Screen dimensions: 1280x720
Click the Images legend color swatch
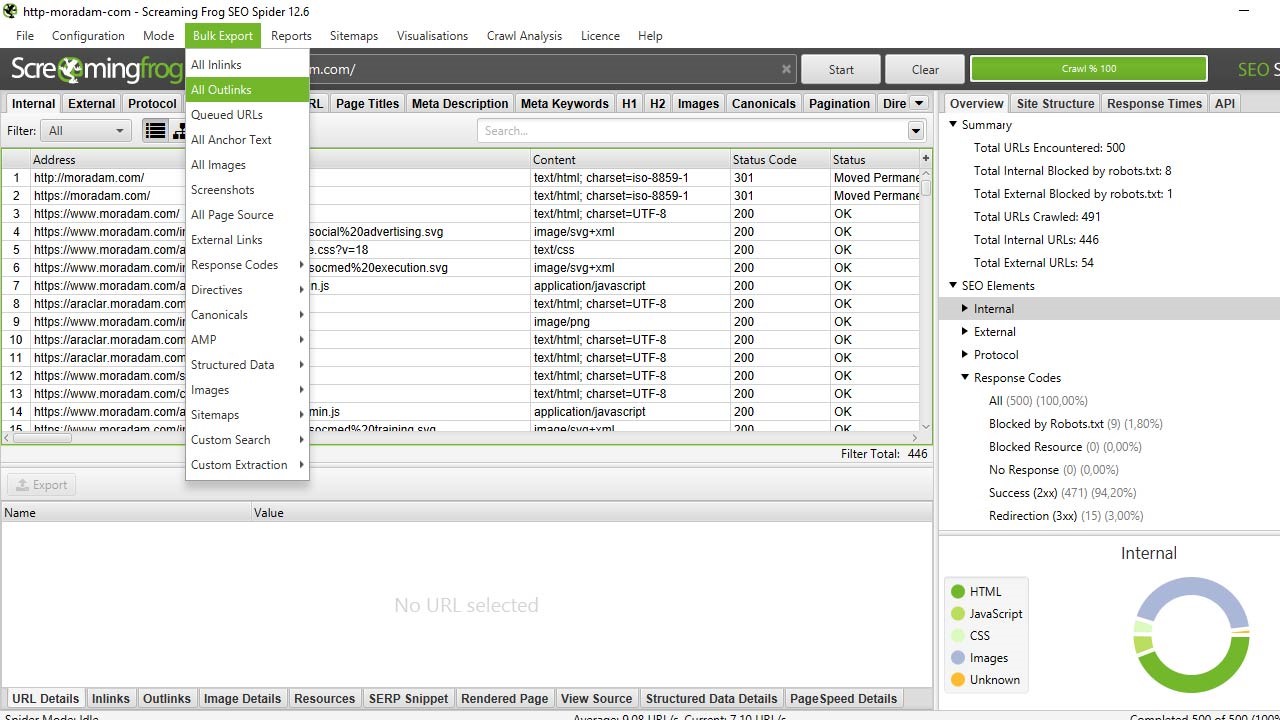[958, 658]
